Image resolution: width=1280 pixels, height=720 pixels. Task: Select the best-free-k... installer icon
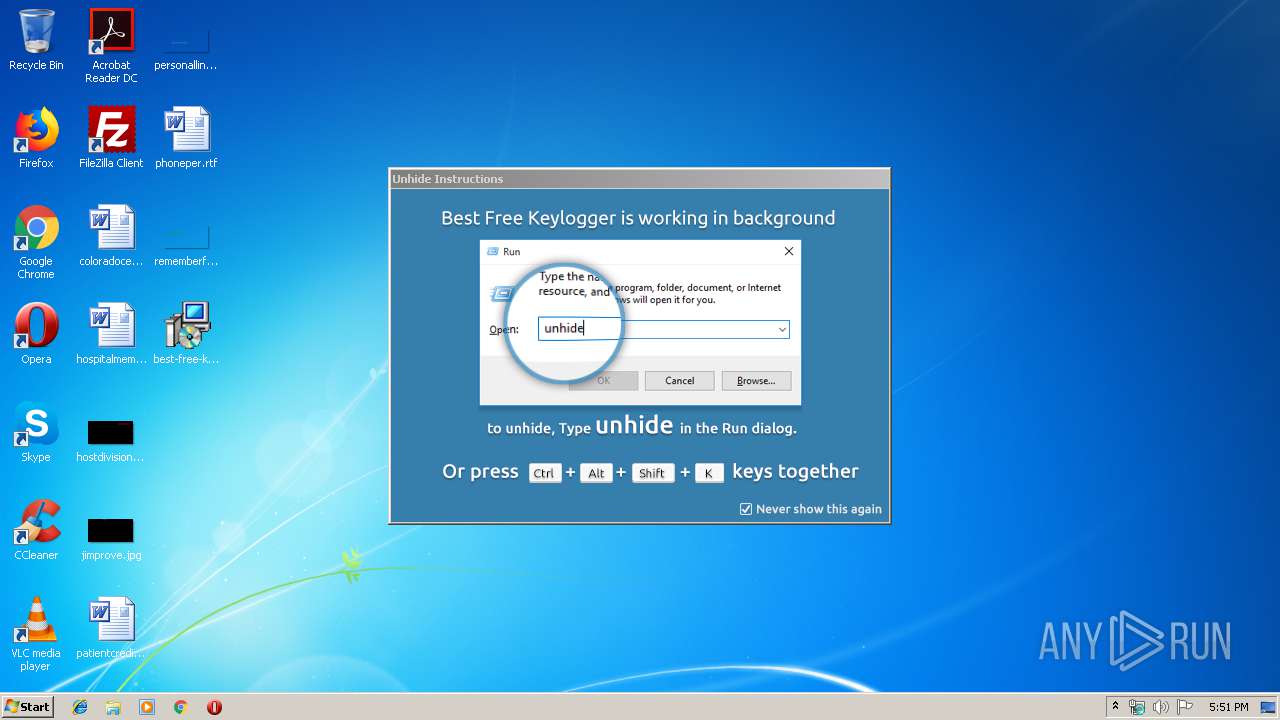pyautogui.click(x=186, y=334)
